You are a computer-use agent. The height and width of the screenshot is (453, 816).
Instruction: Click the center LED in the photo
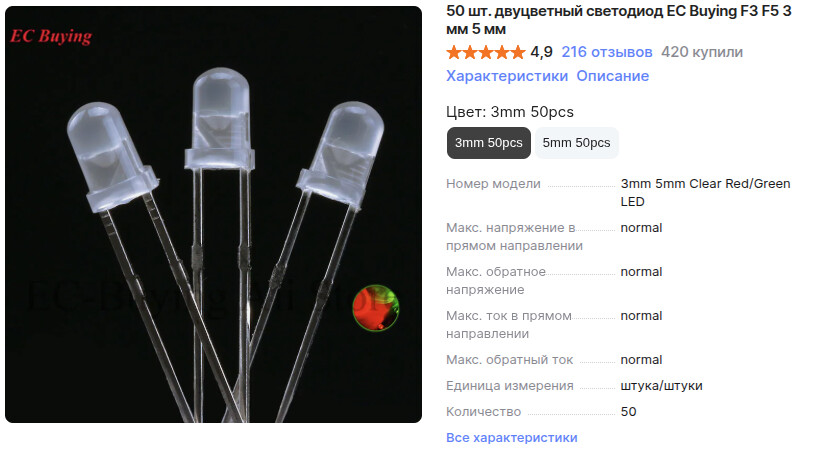220,119
